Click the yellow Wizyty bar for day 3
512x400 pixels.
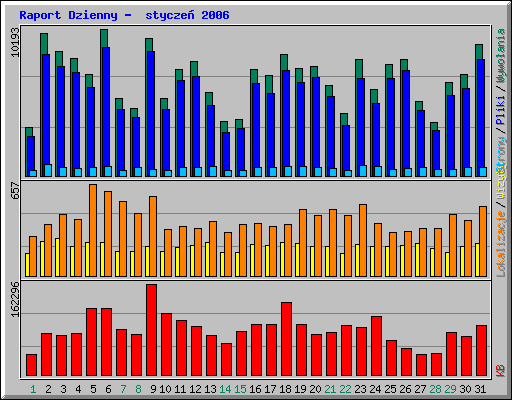[x=57, y=257]
